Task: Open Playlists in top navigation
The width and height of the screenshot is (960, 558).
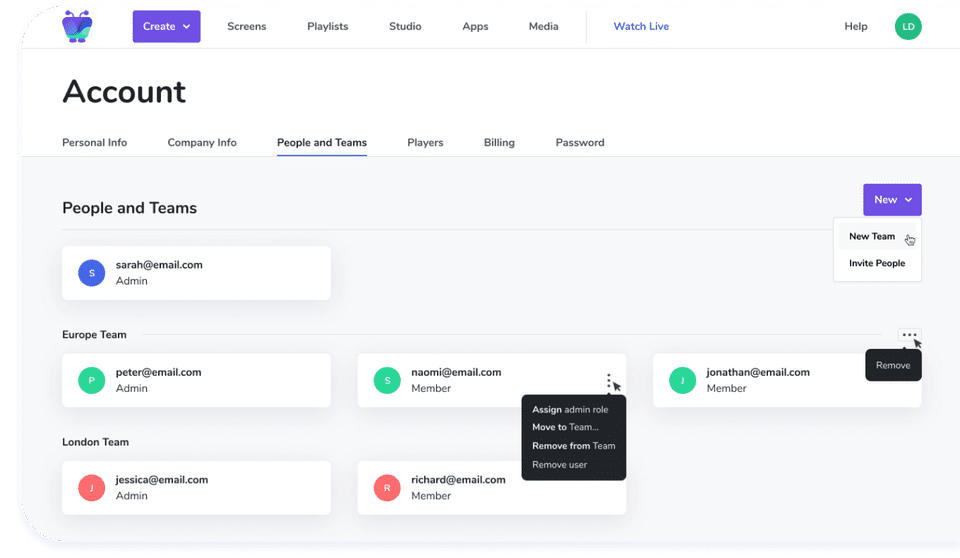Action: (328, 26)
